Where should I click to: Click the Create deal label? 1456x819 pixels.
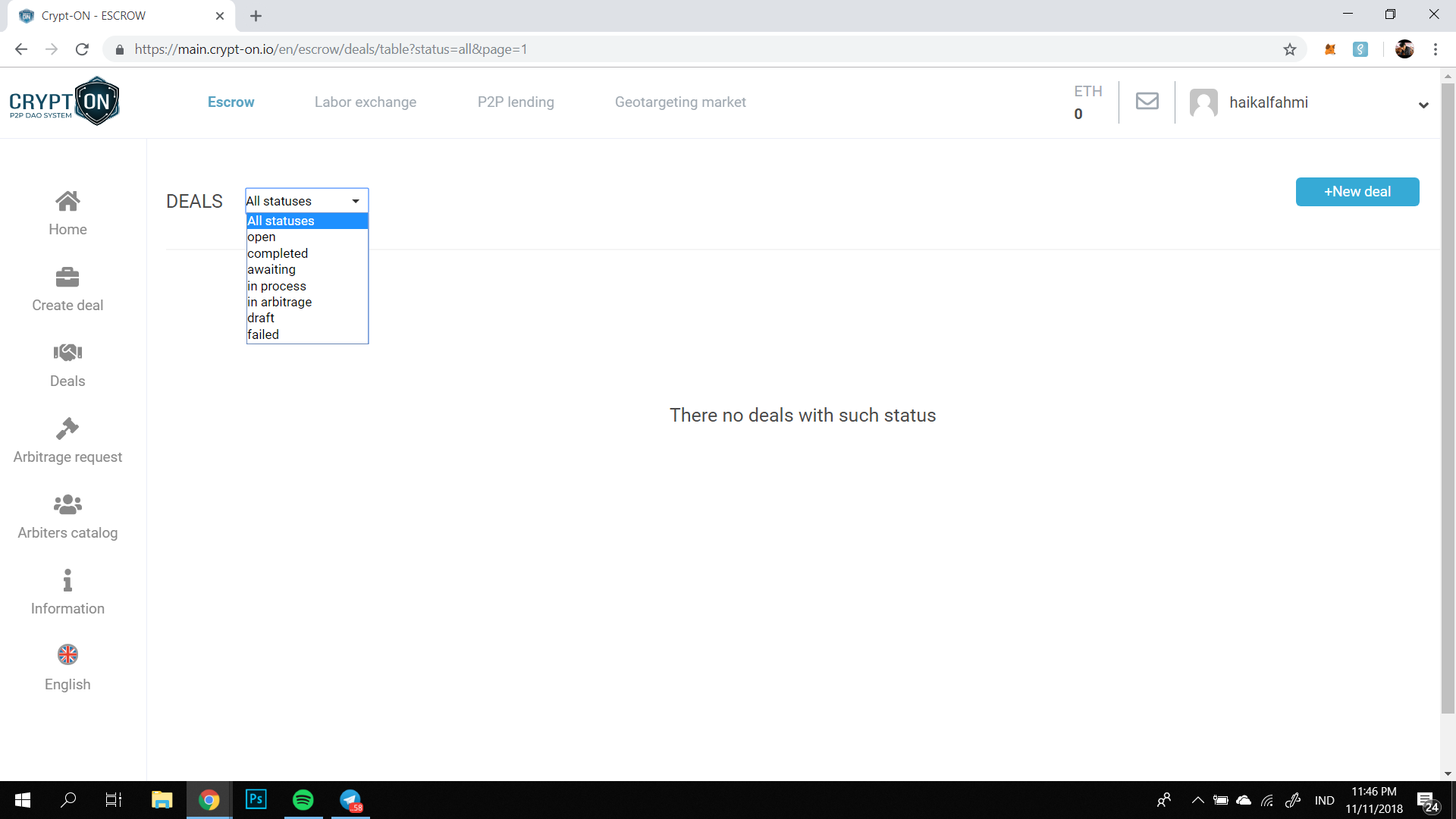[67, 305]
